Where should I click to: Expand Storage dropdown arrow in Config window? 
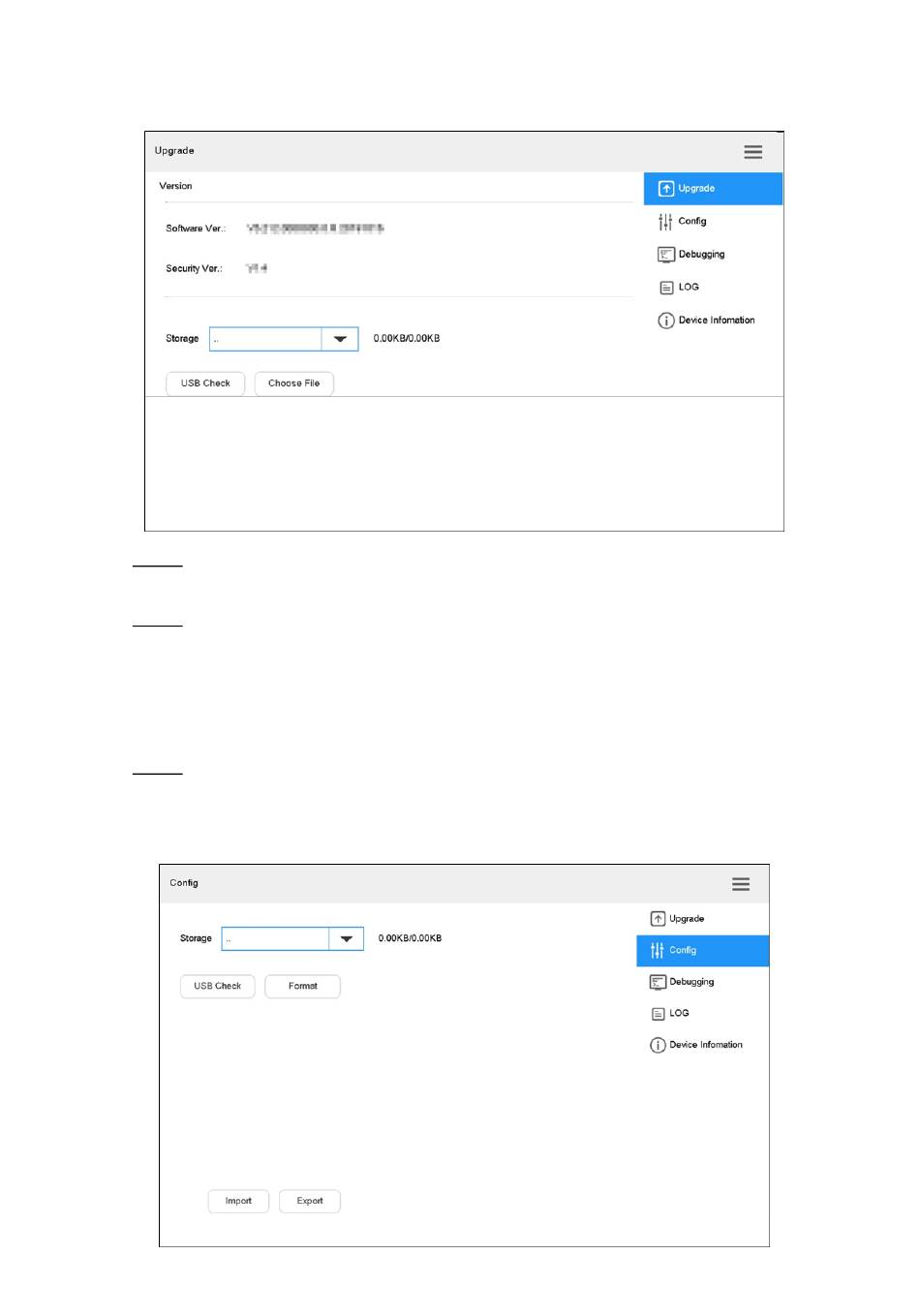(x=346, y=939)
